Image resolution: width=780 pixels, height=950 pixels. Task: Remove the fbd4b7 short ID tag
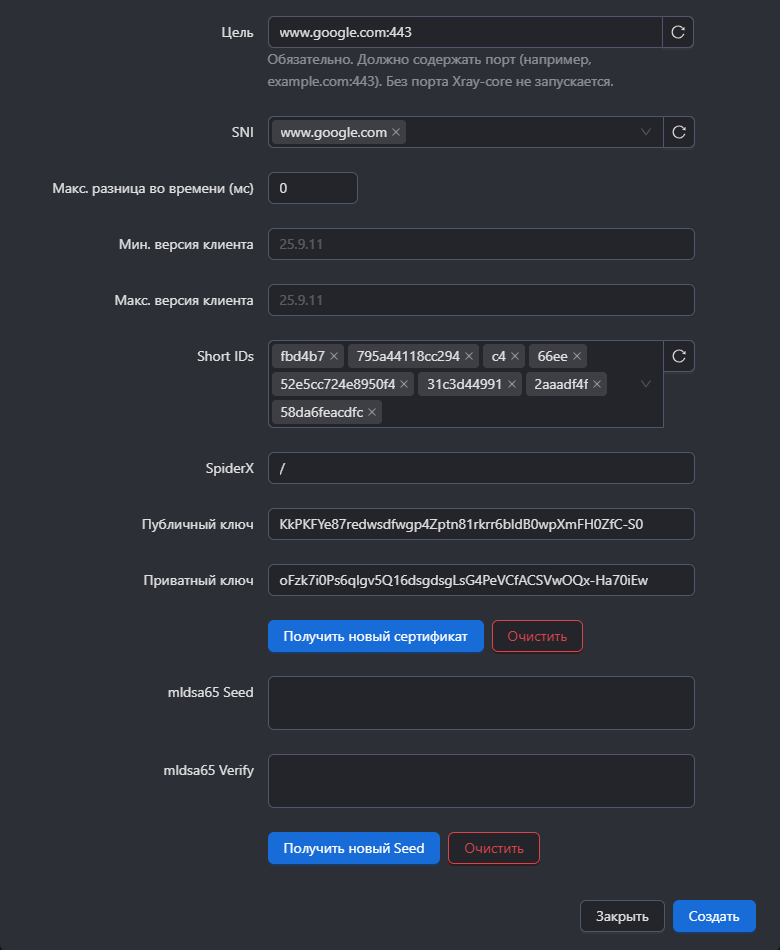coord(334,356)
